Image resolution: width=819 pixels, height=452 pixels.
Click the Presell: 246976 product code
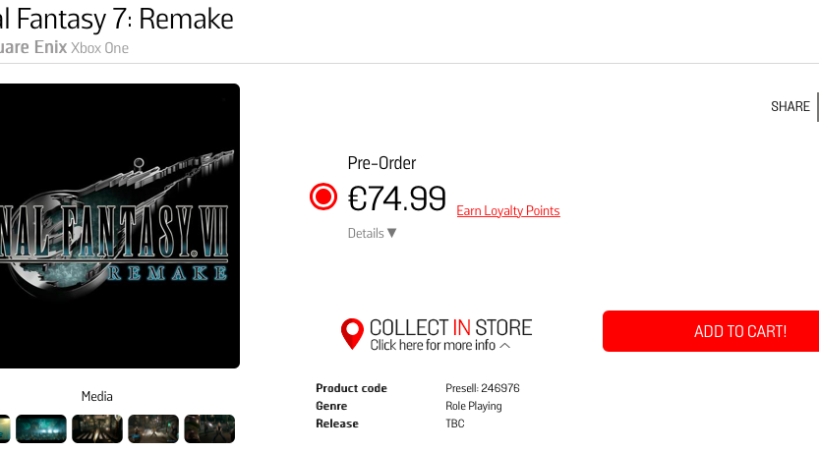point(482,388)
